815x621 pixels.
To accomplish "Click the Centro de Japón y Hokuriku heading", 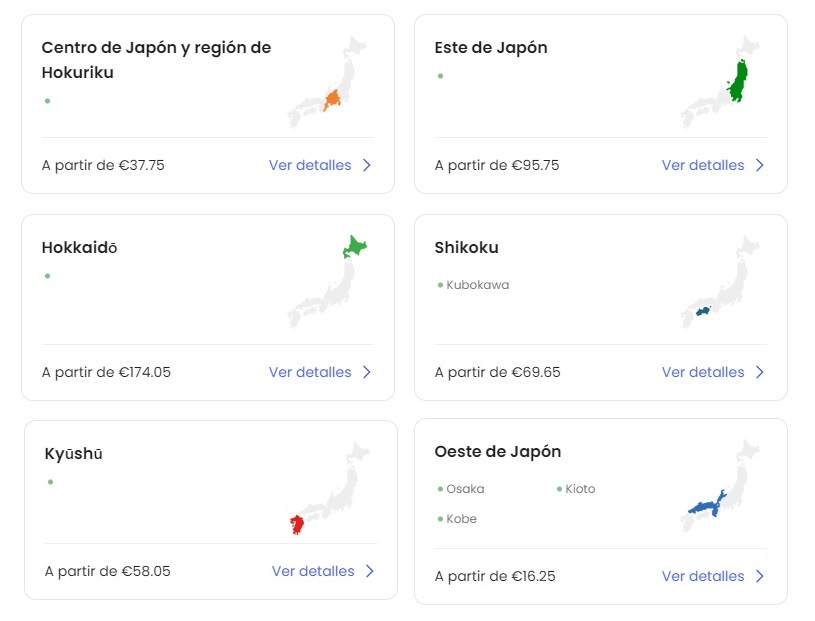I will pos(156,60).
